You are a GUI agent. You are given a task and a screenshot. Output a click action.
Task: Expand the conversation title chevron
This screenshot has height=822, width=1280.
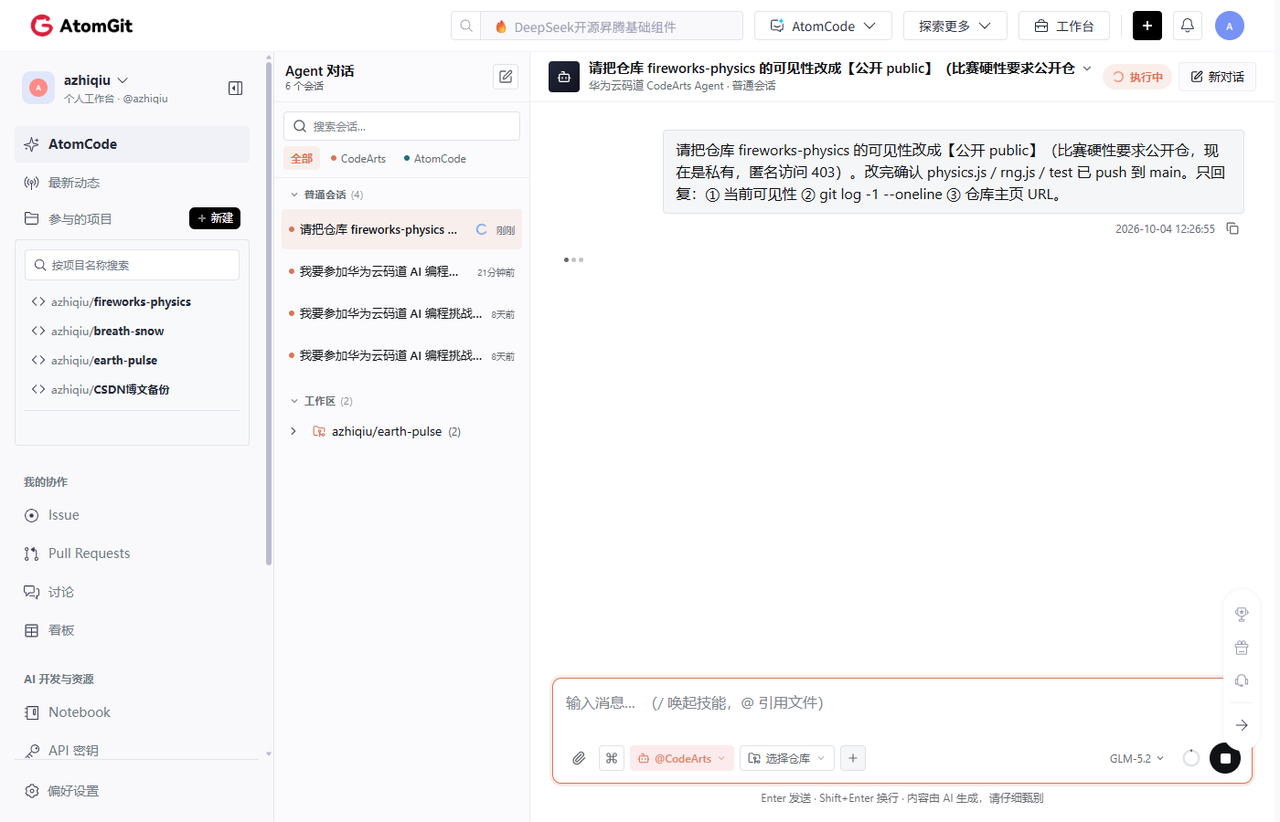[x=1088, y=68]
